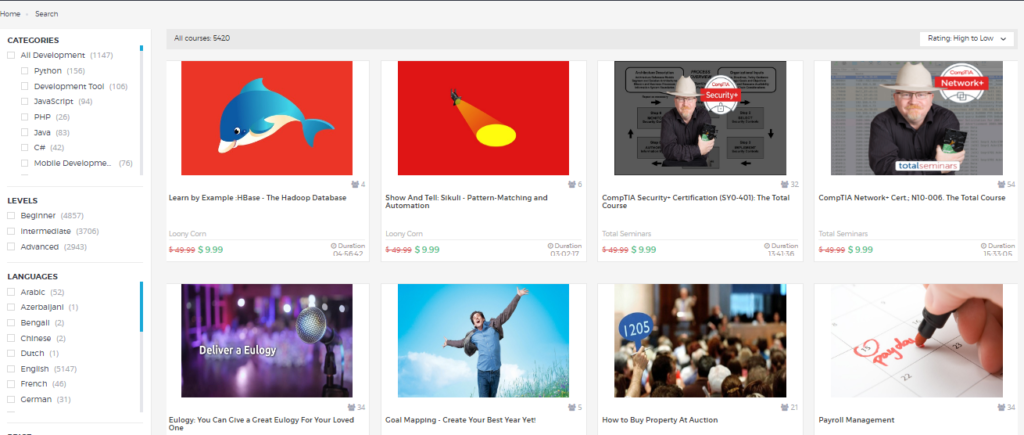Check the Python category checkbox

point(25,71)
